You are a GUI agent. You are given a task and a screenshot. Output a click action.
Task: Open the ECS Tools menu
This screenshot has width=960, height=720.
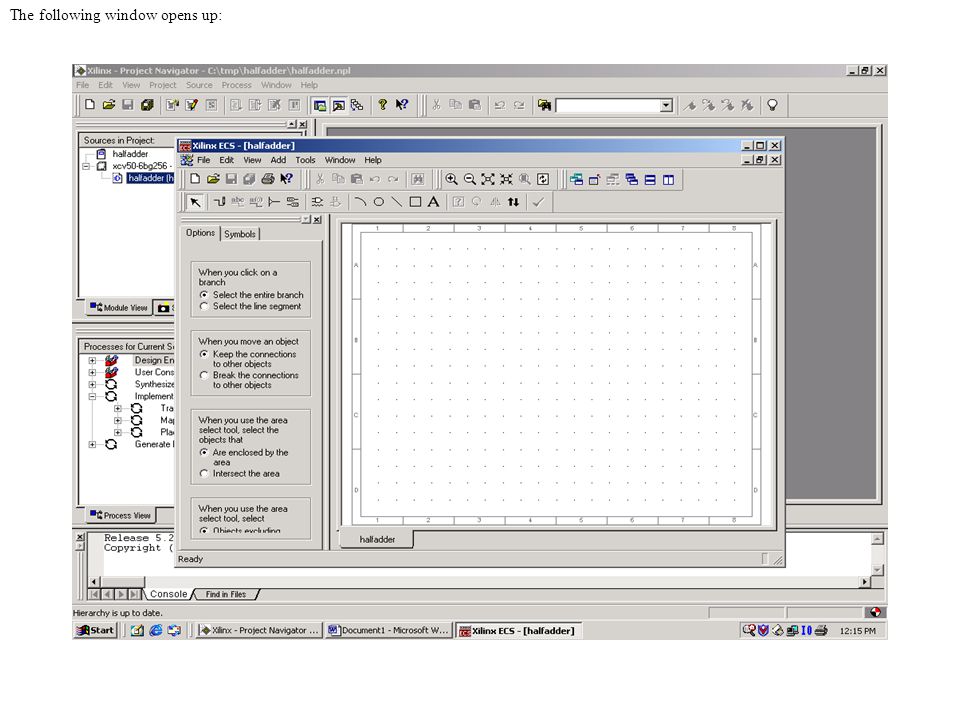[306, 160]
